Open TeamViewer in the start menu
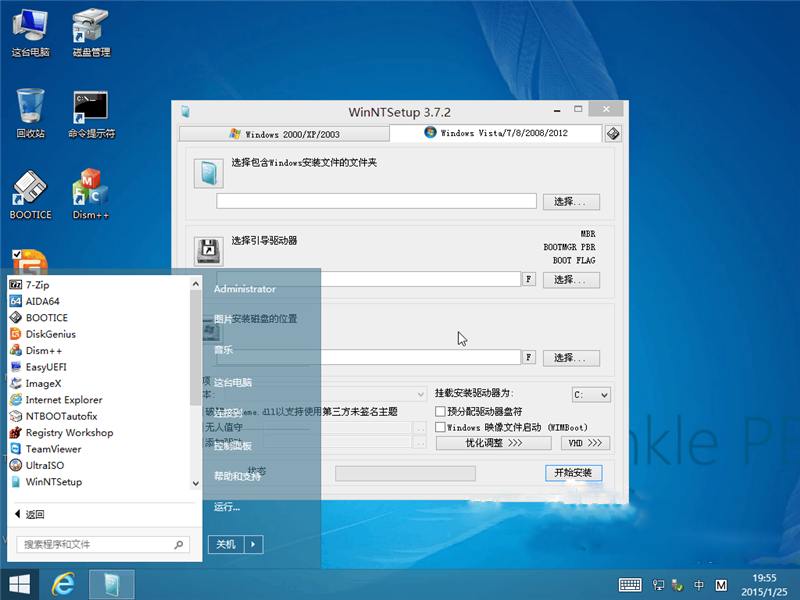 [53, 449]
